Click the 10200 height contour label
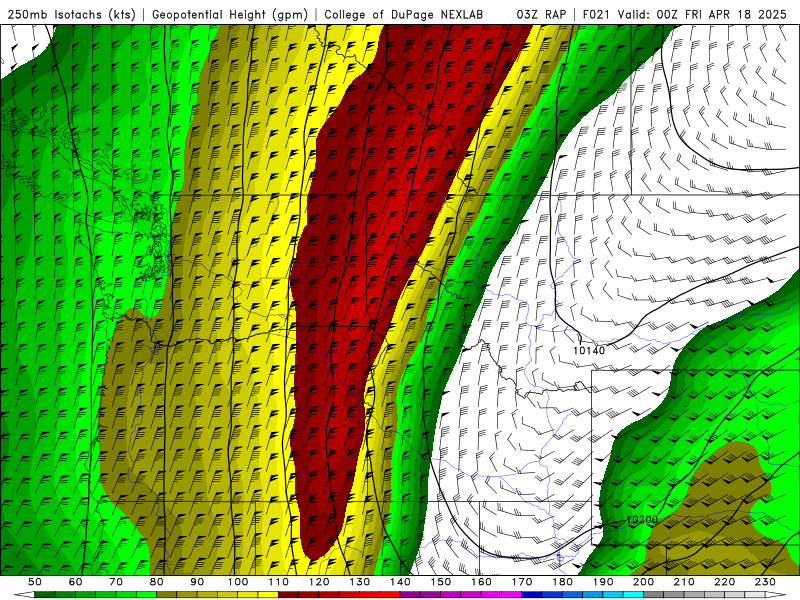 [642, 519]
